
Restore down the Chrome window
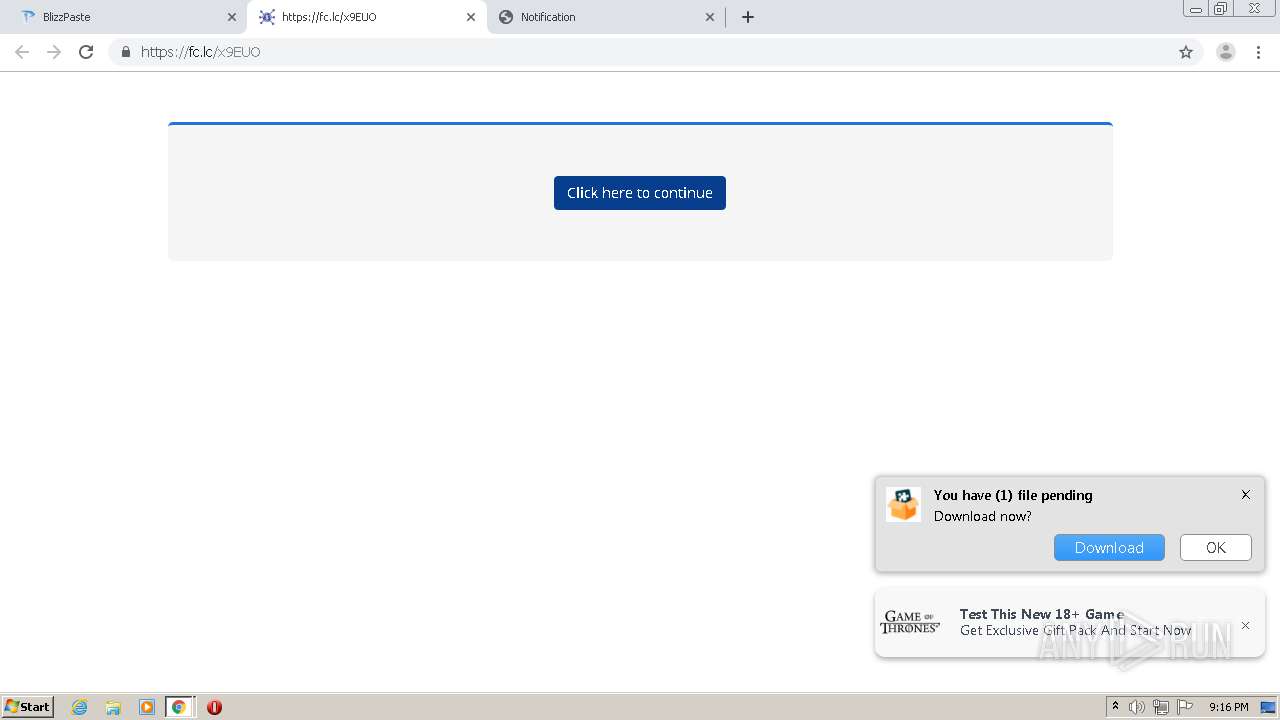click(x=1221, y=9)
